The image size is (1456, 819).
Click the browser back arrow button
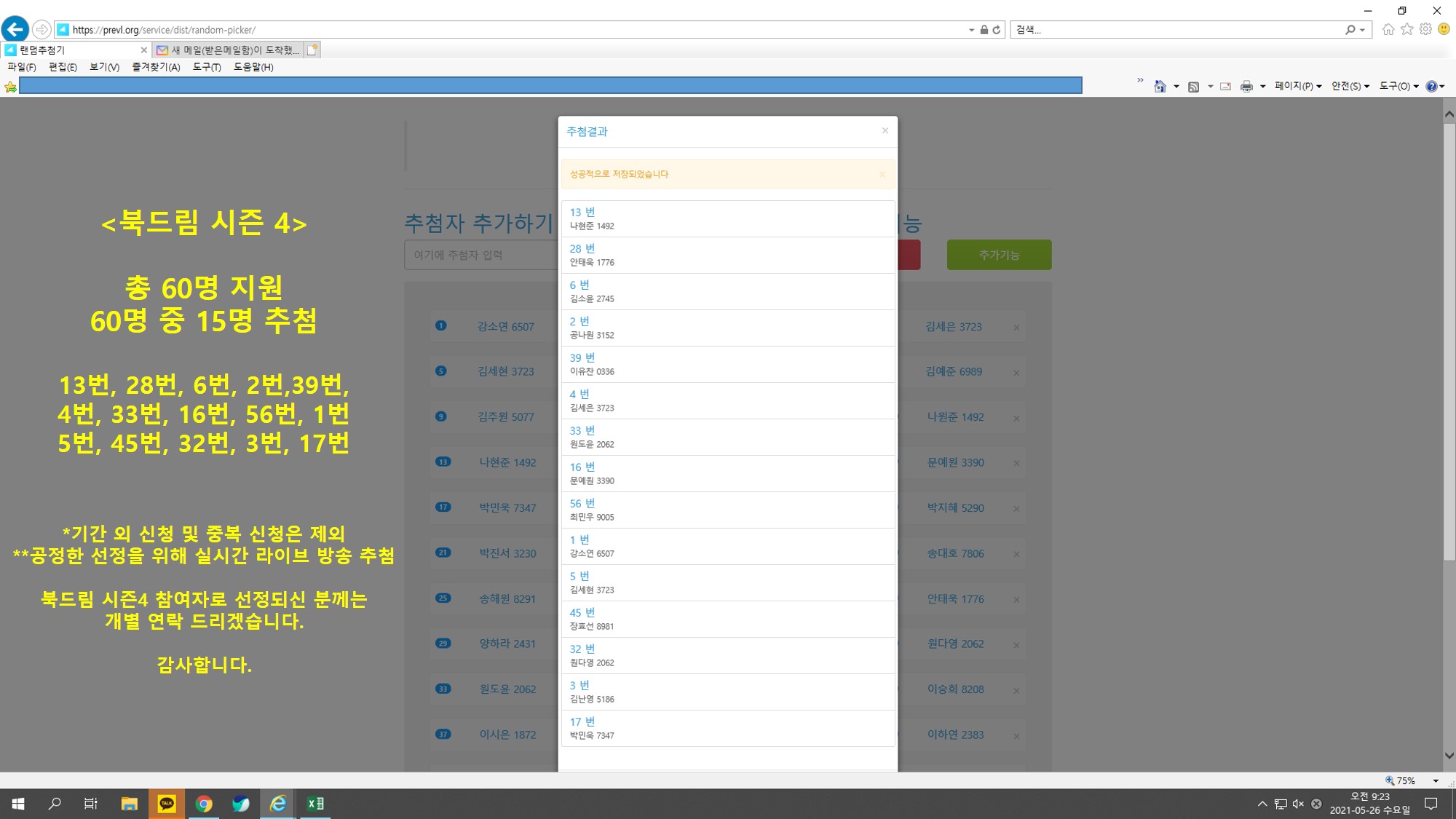[15, 29]
